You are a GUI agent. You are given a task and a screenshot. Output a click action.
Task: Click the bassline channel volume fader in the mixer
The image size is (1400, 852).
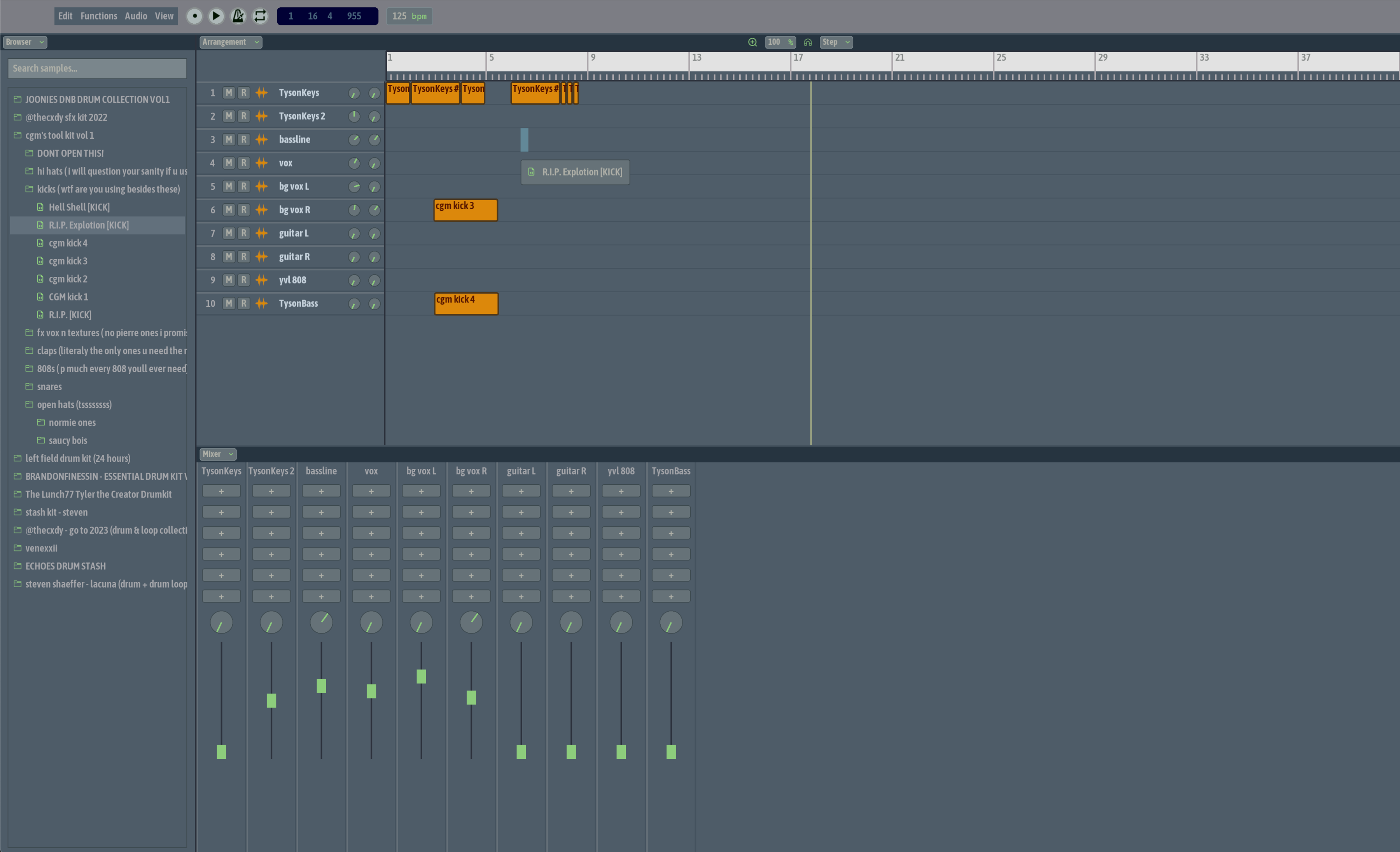pos(322,686)
